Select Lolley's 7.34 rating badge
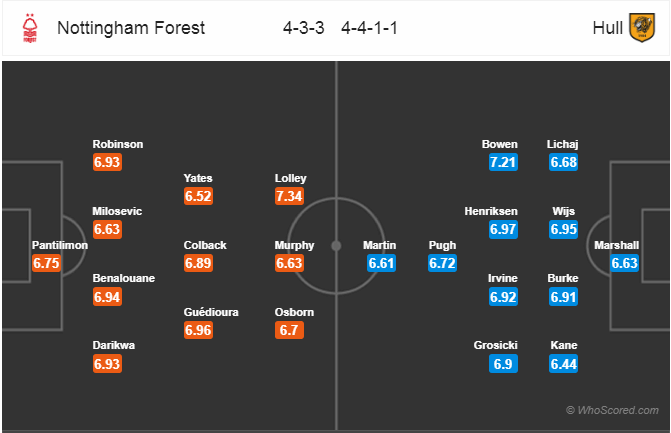Viewport: 671px width, 433px height. point(289,196)
